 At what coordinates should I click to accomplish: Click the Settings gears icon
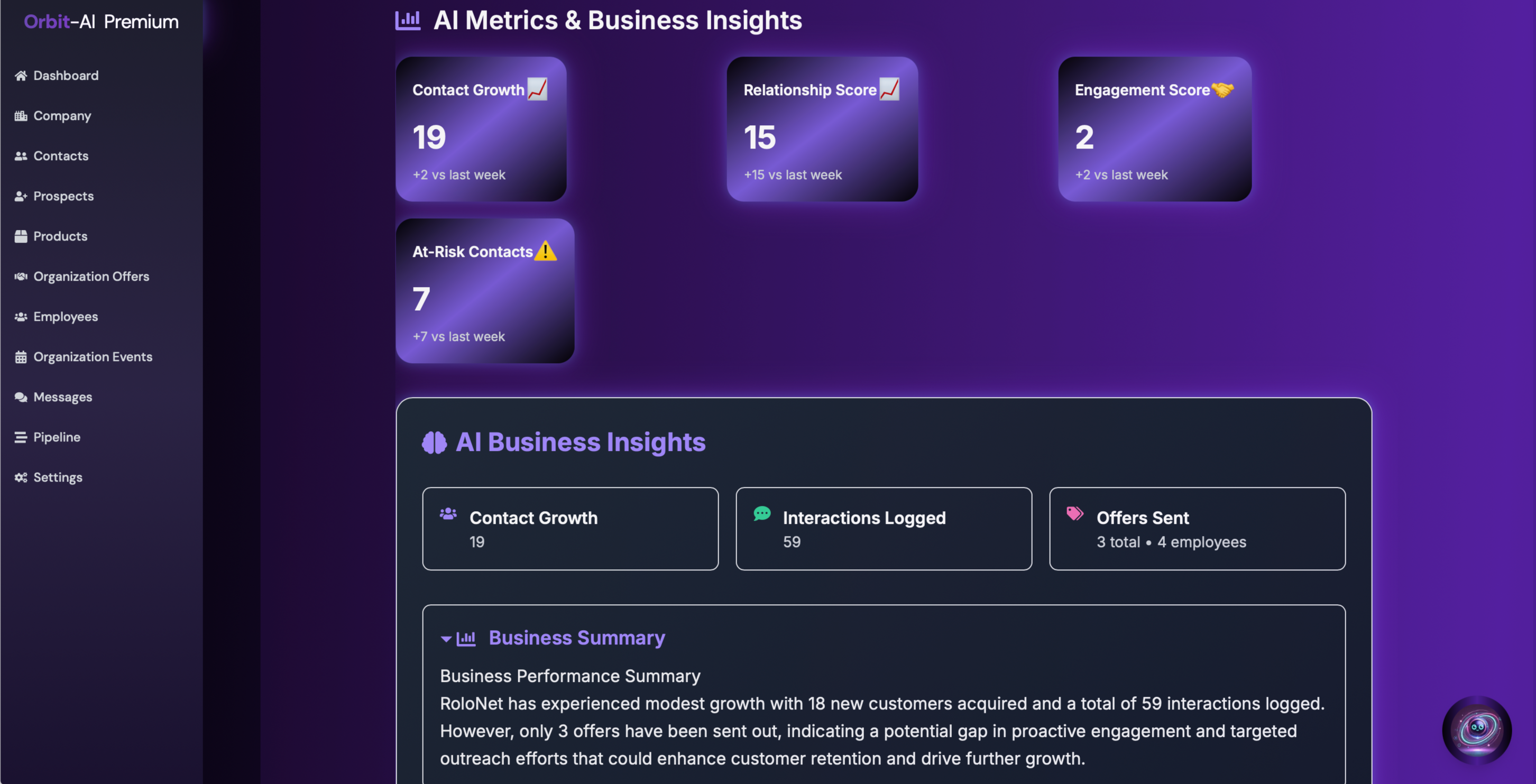point(21,477)
